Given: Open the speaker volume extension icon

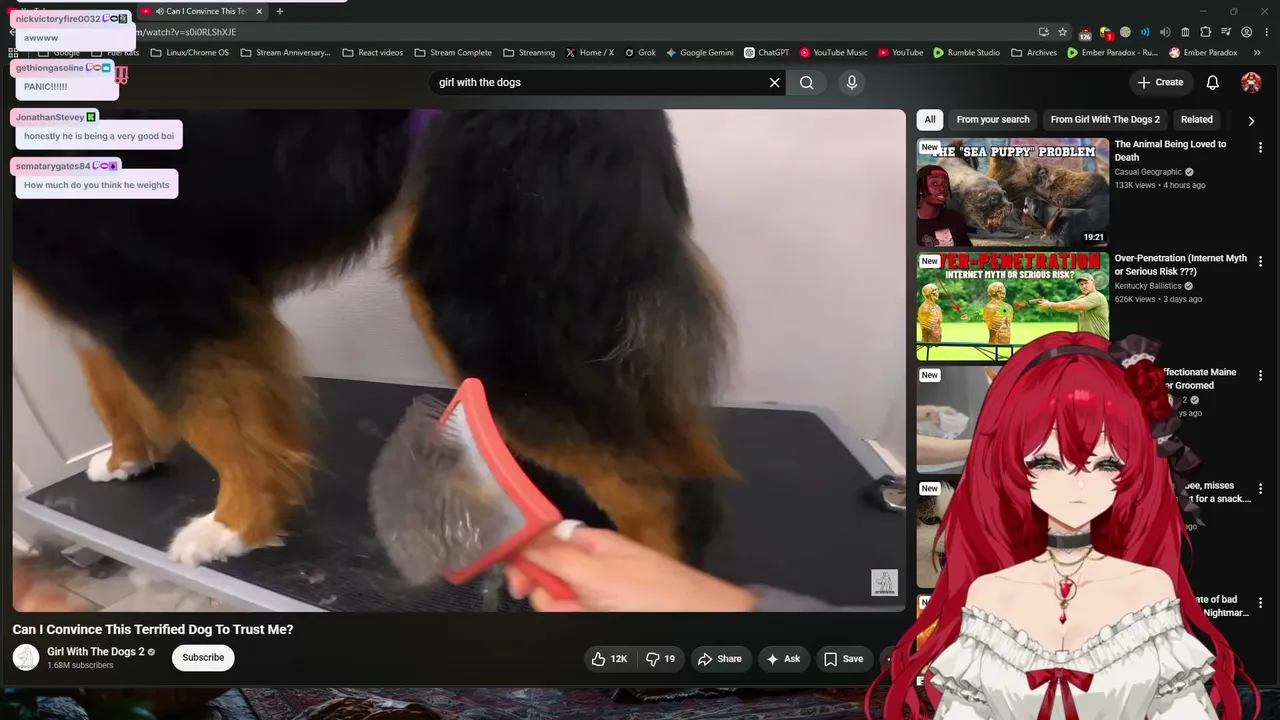Looking at the screenshot, I should pyautogui.click(x=1165, y=32).
